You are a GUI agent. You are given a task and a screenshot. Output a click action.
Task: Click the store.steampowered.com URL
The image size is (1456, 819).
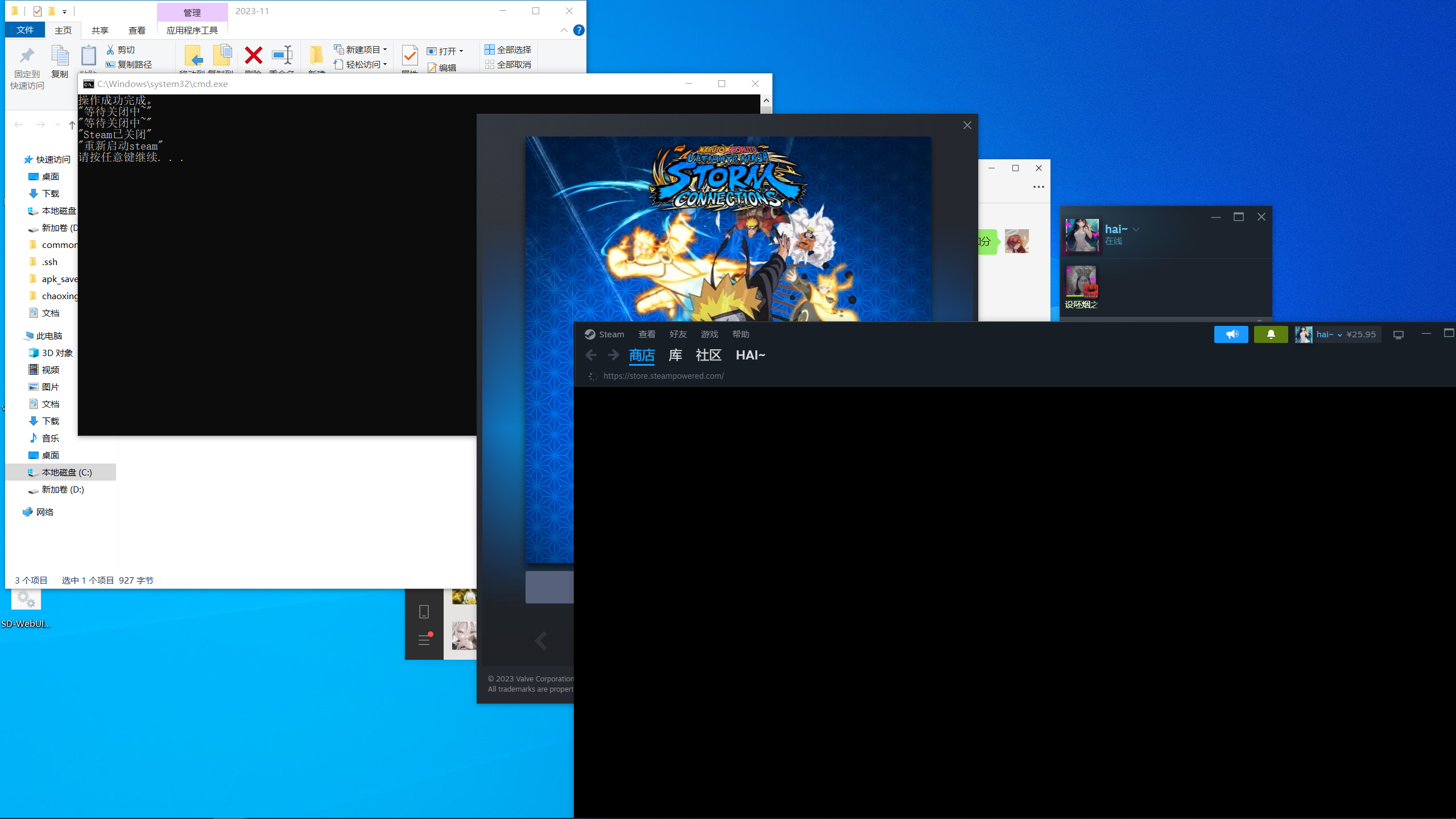663,376
